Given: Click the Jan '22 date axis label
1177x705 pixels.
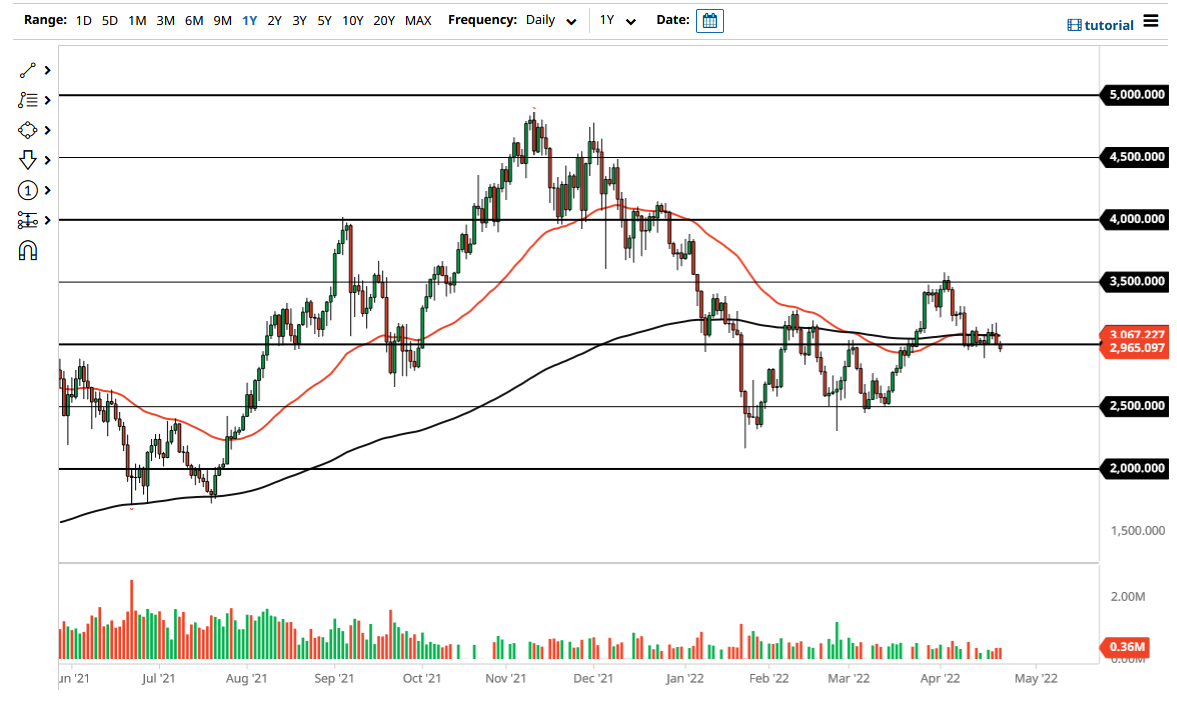Looking at the screenshot, I should 685,679.
